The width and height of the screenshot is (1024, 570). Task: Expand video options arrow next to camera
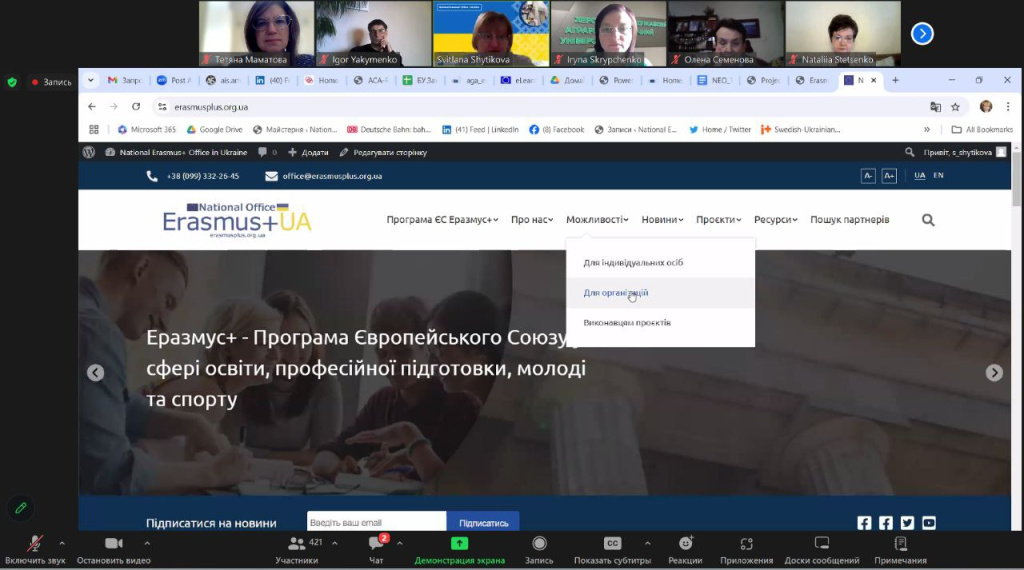click(x=147, y=543)
